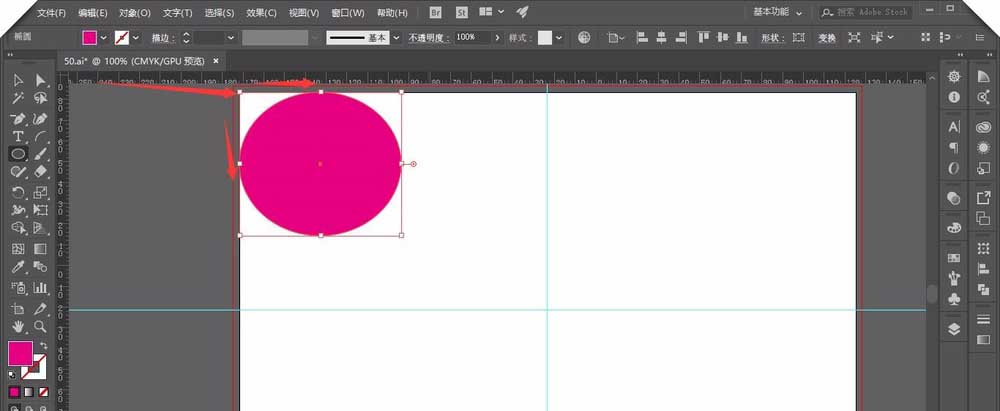Screen dimensions: 1000x411
Task: Open align-to selection dropdown
Action: [617, 38]
